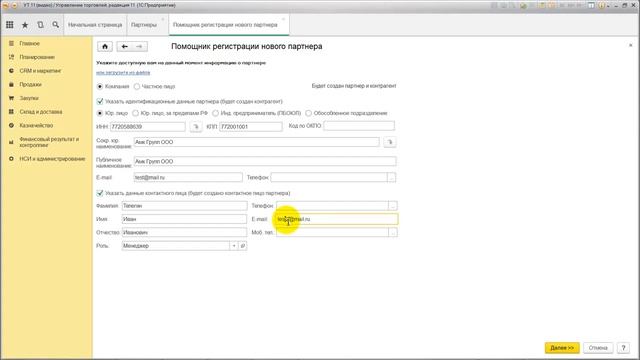Click the CRM и маркетинг sidebar icon
The height and width of the screenshot is (360, 640).
(x=11, y=71)
